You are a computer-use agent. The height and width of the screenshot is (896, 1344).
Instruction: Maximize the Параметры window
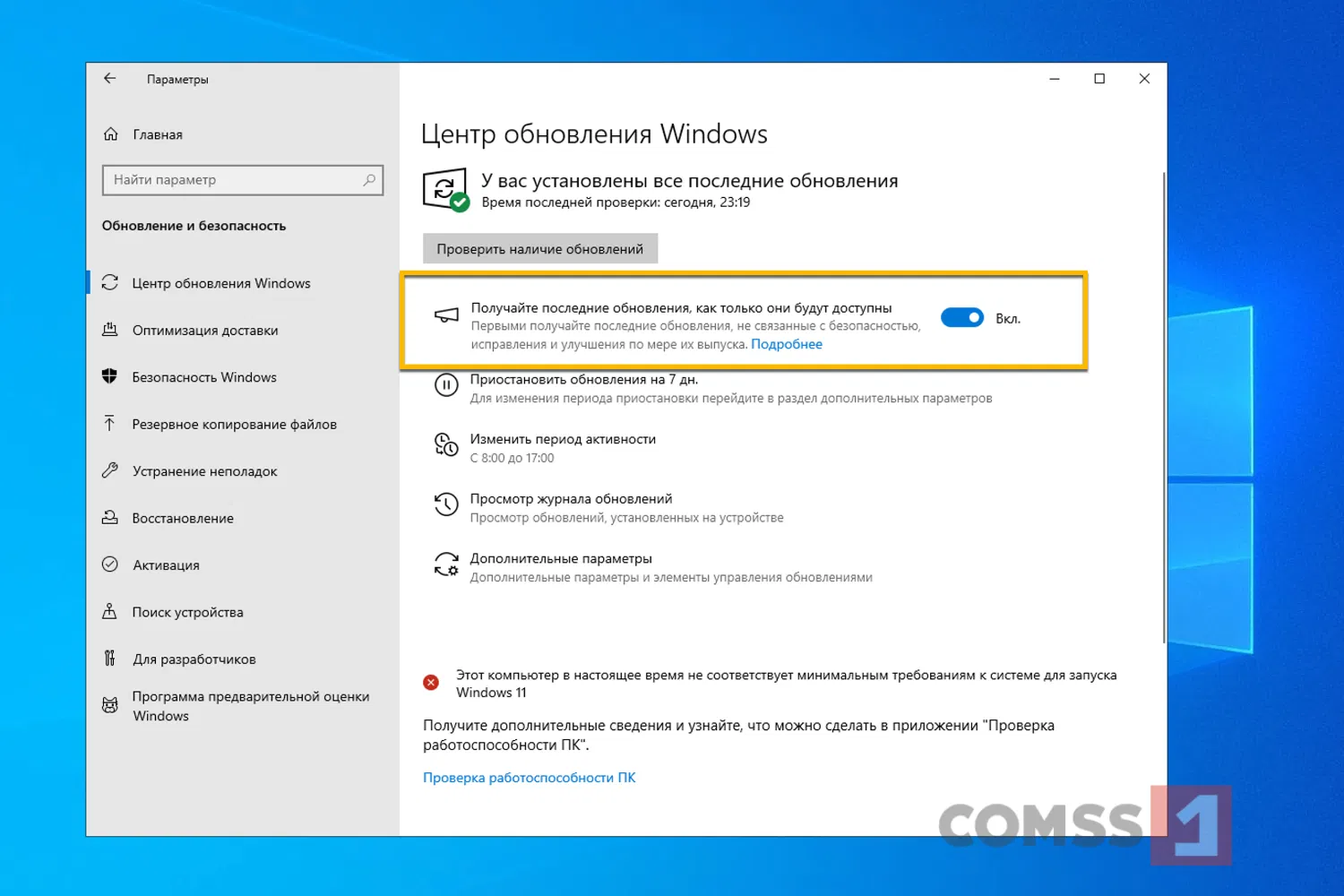(x=1099, y=79)
